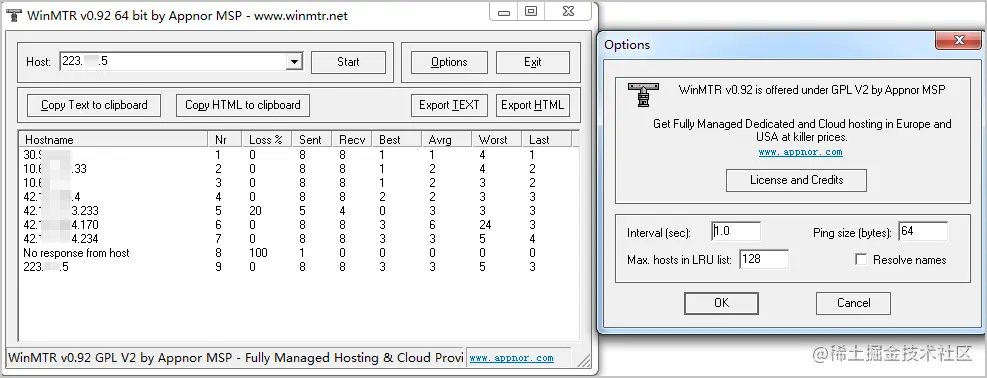
Task: Open www.appnor.com link in status bar
Action: click(x=512, y=358)
